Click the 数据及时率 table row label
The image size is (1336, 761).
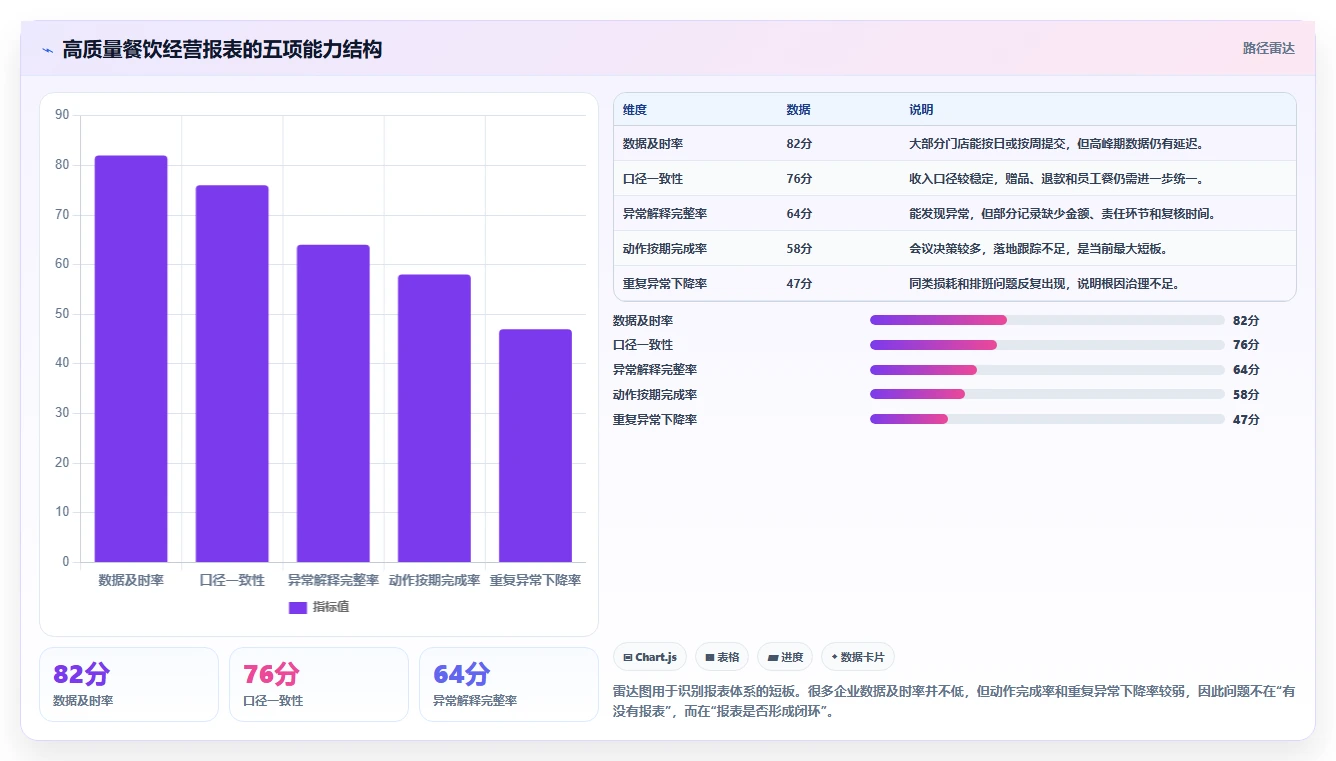pos(653,144)
